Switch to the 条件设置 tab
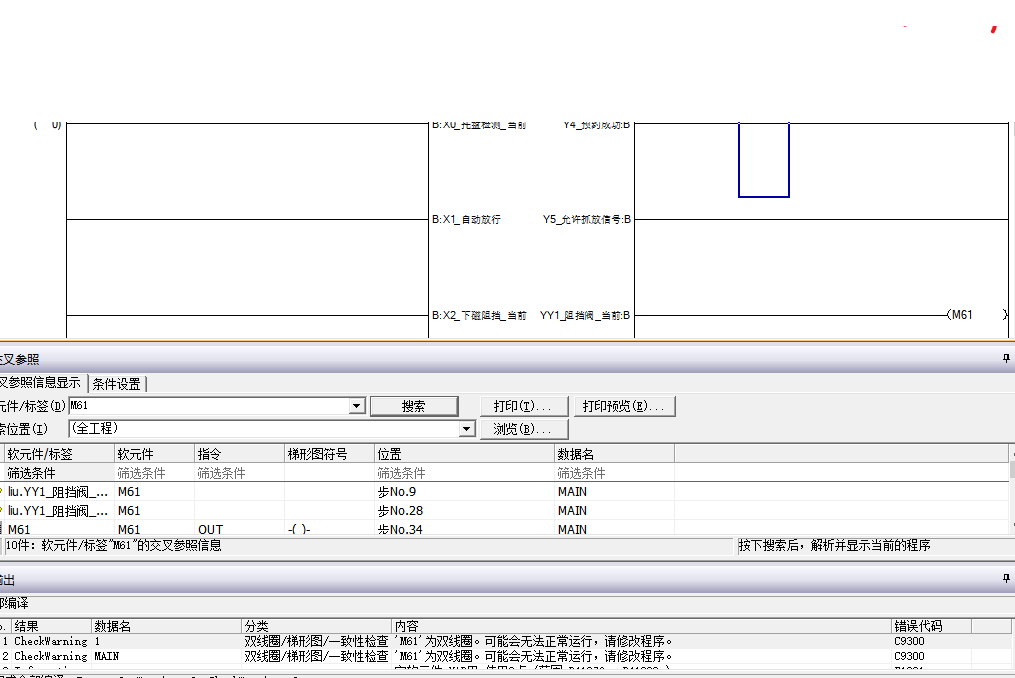This screenshot has width=1015, height=678. [117, 383]
